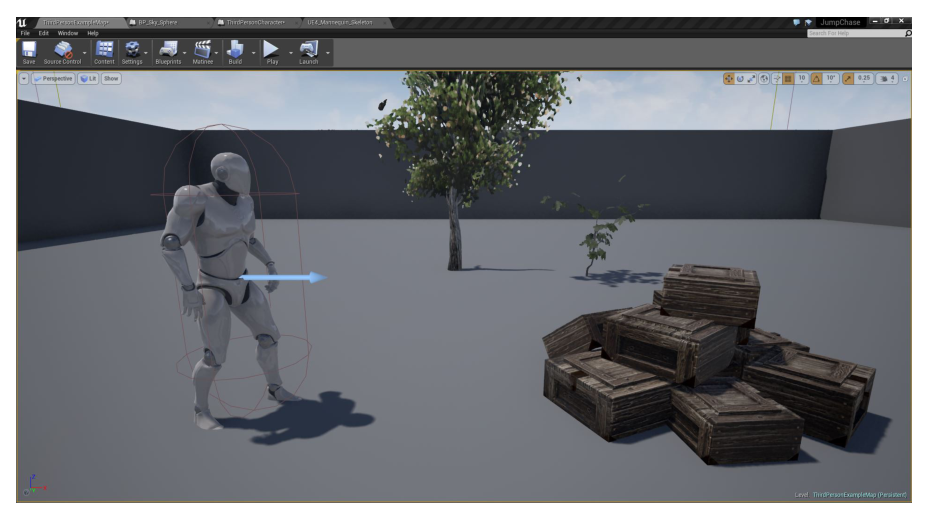929x520 pixels.
Task: Click the Save toolbar icon
Action: coord(28,49)
